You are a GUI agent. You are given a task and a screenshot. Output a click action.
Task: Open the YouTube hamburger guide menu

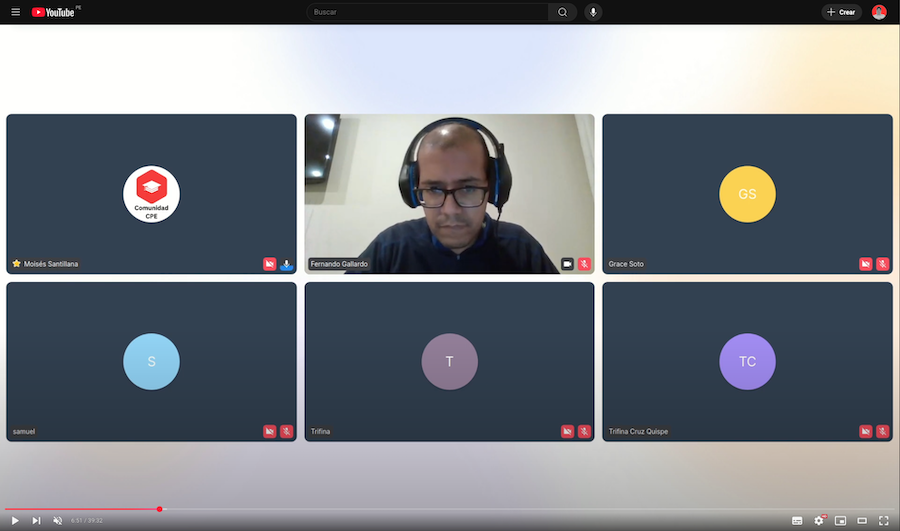pos(15,12)
